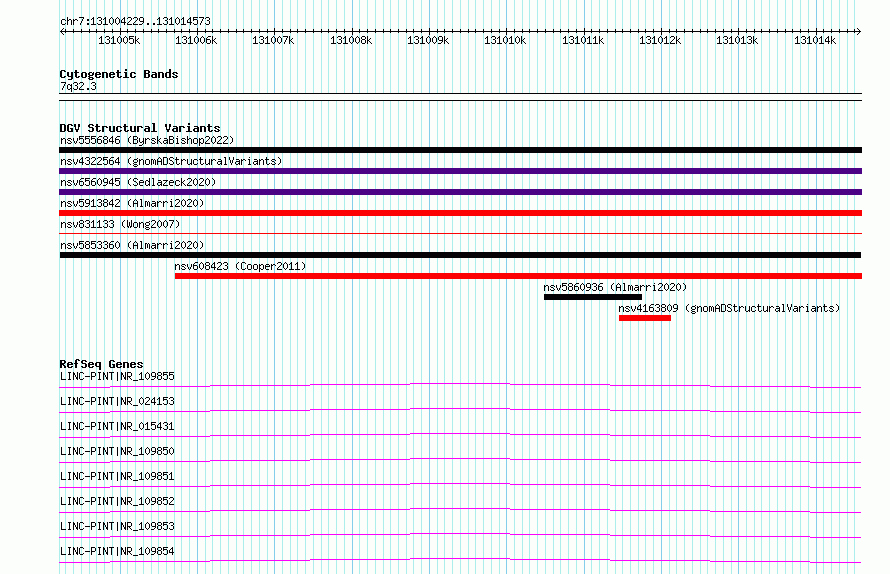The width and height of the screenshot is (890, 574).
Task: Click the chr7:131004229..131014573 coordinates label
Action: pyautogui.click(x=136, y=22)
